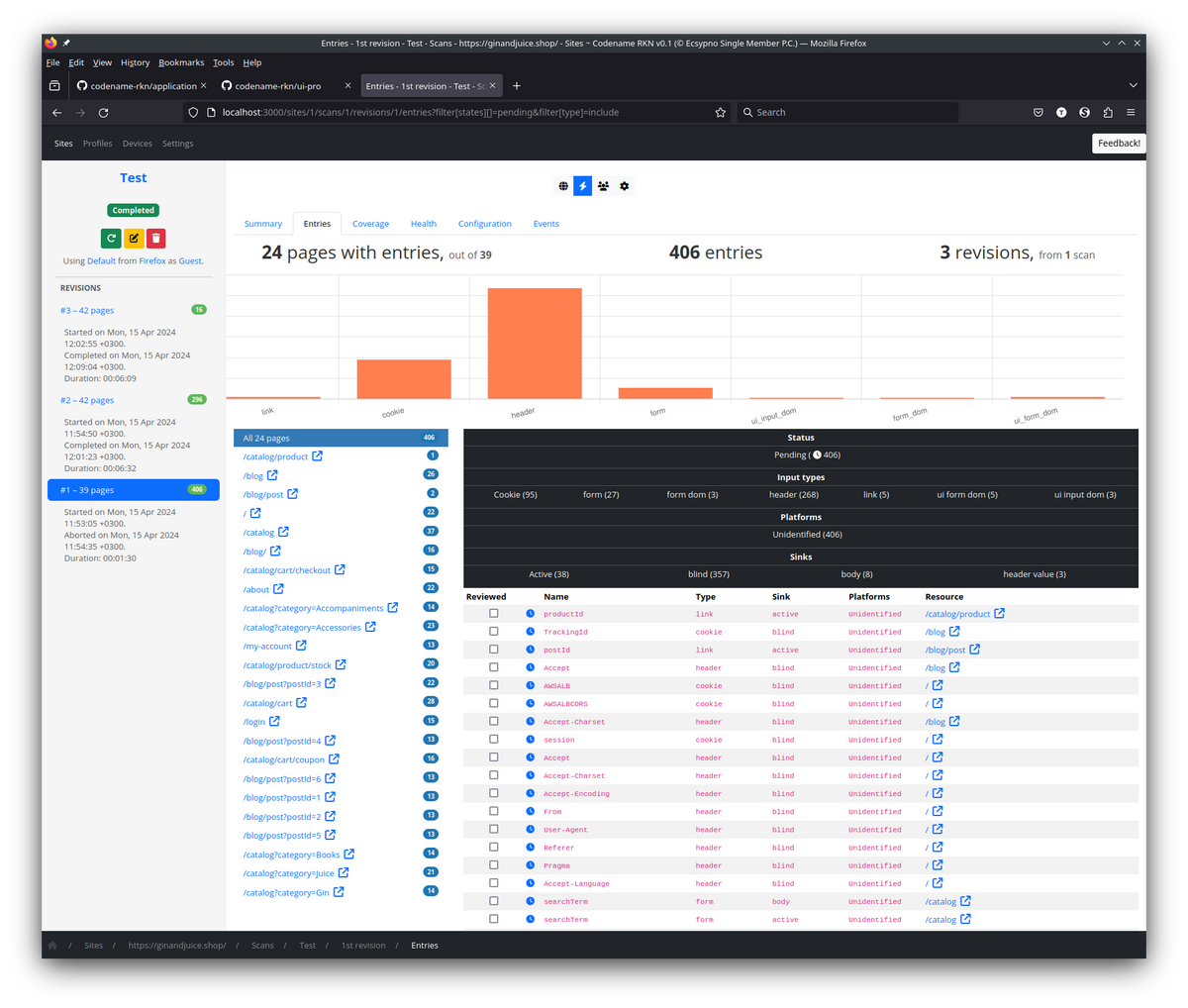Click the /catalog?category=Accompaniments page link

click(x=313, y=608)
